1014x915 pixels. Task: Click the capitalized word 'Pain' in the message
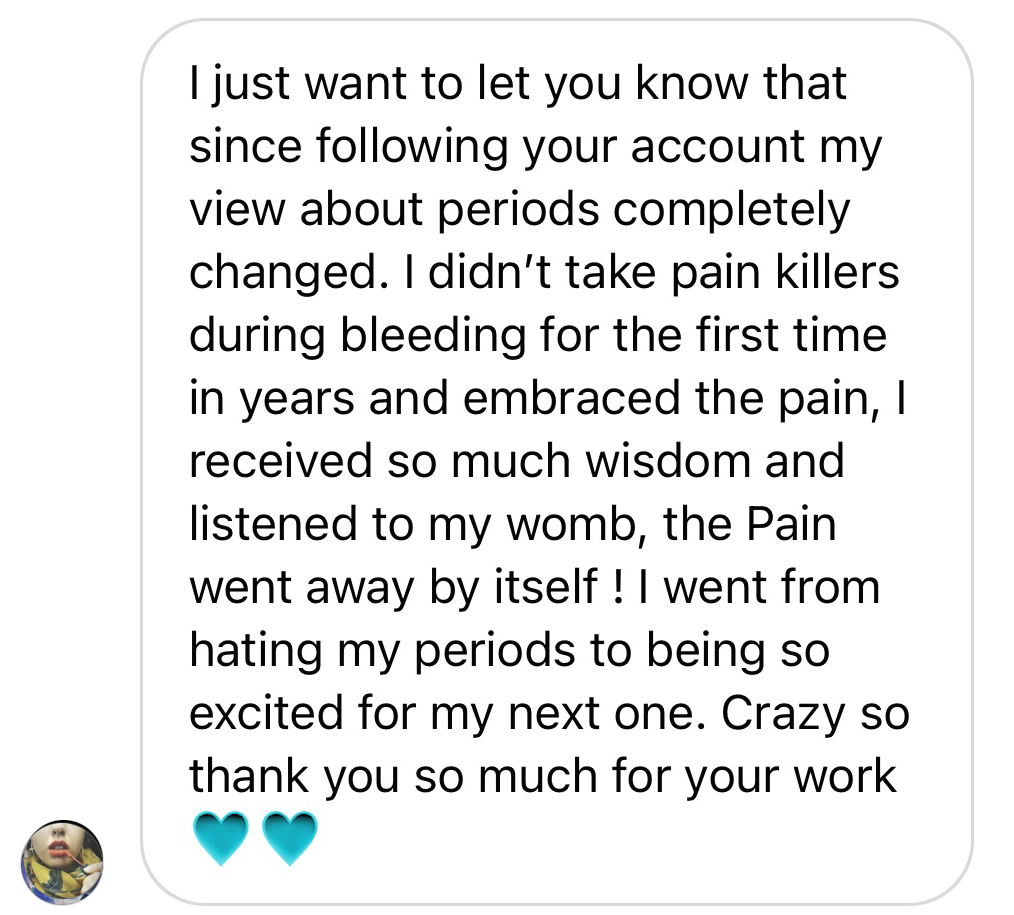point(791,524)
